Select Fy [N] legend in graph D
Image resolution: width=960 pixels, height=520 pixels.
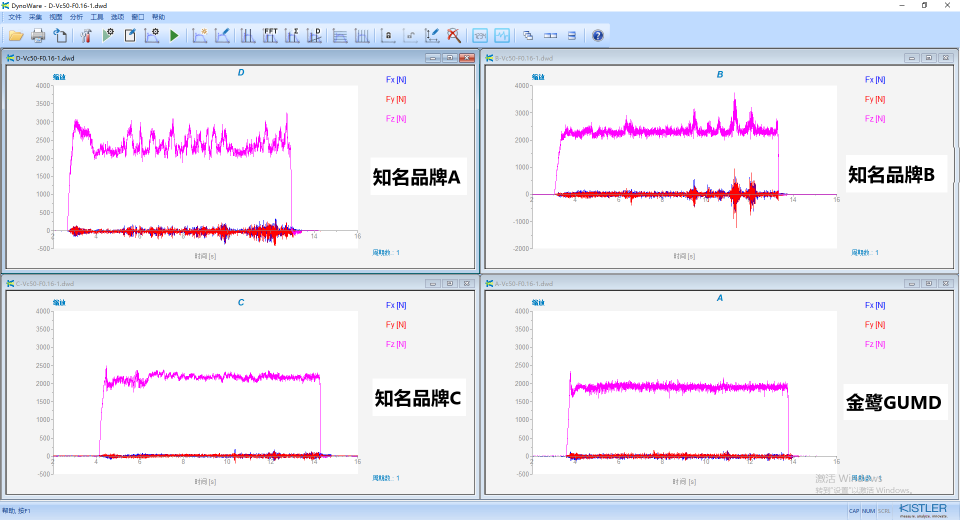pos(396,99)
